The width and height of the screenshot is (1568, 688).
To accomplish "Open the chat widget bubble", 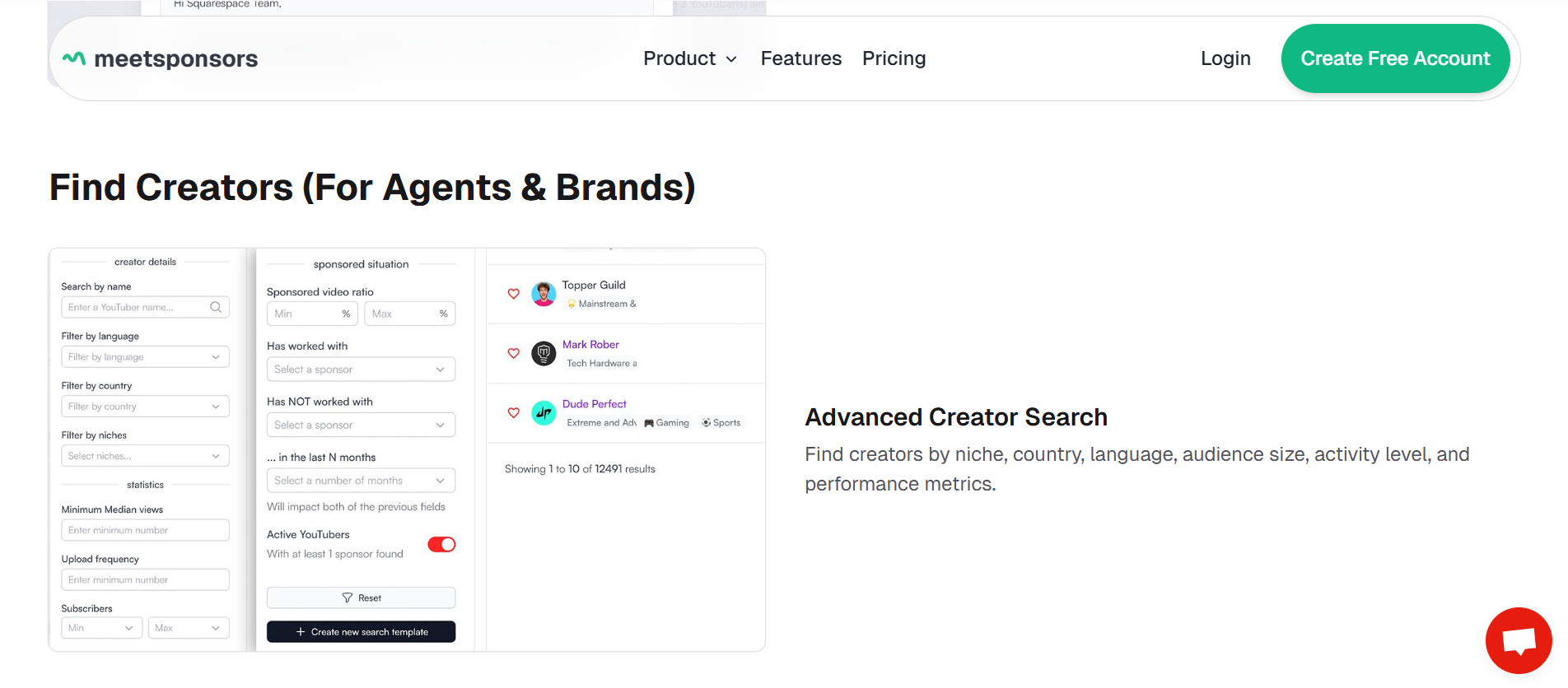I will coord(1518,640).
